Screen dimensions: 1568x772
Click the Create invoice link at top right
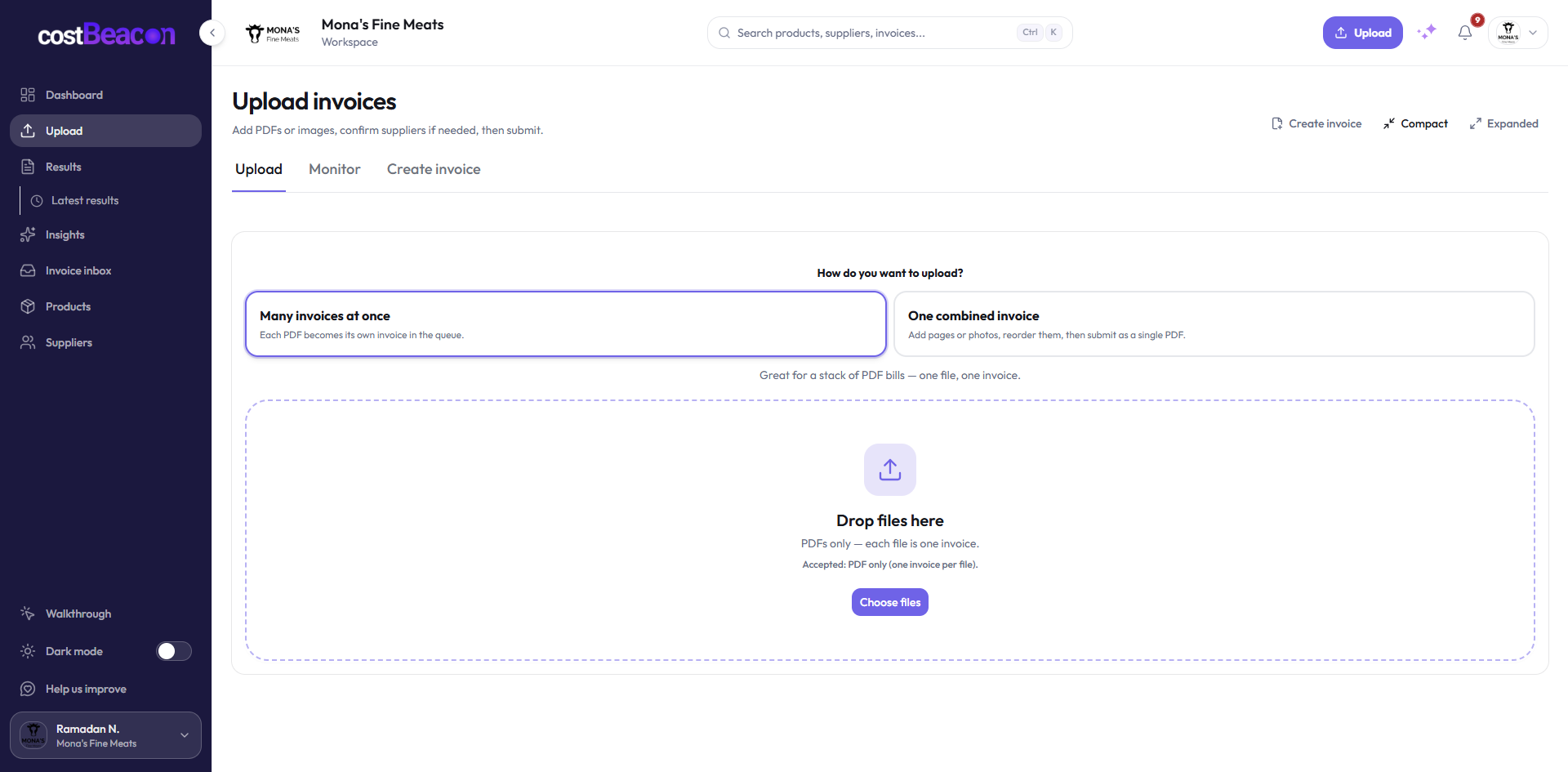coord(1316,123)
